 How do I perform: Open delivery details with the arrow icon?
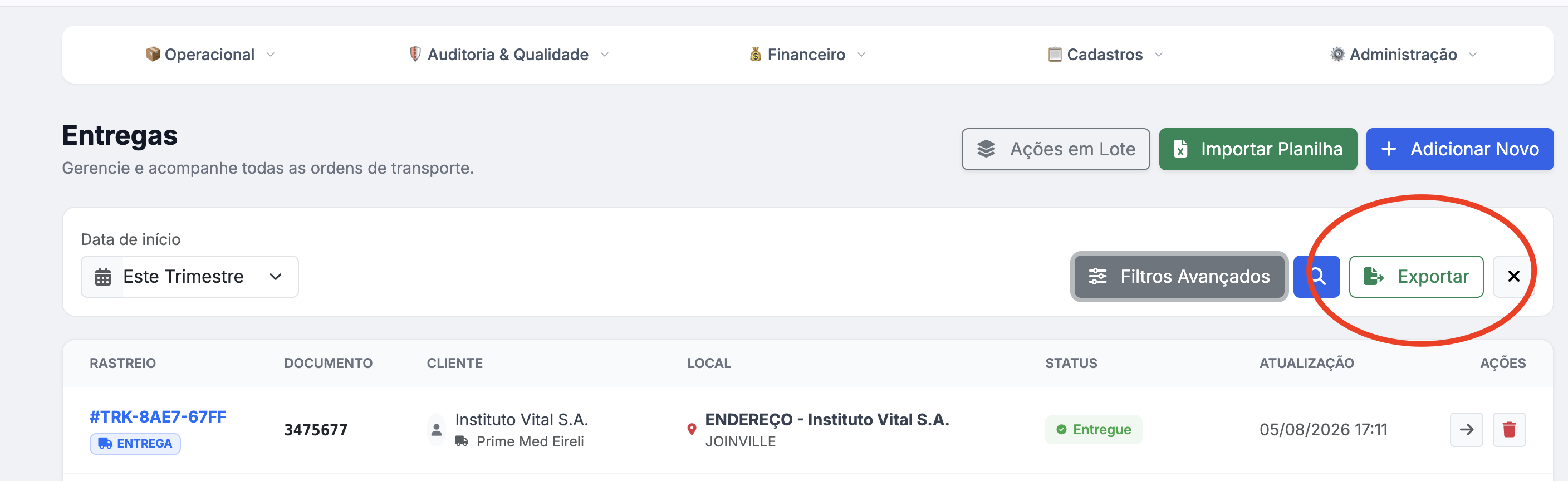pyautogui.click(x=1466, y=430)
